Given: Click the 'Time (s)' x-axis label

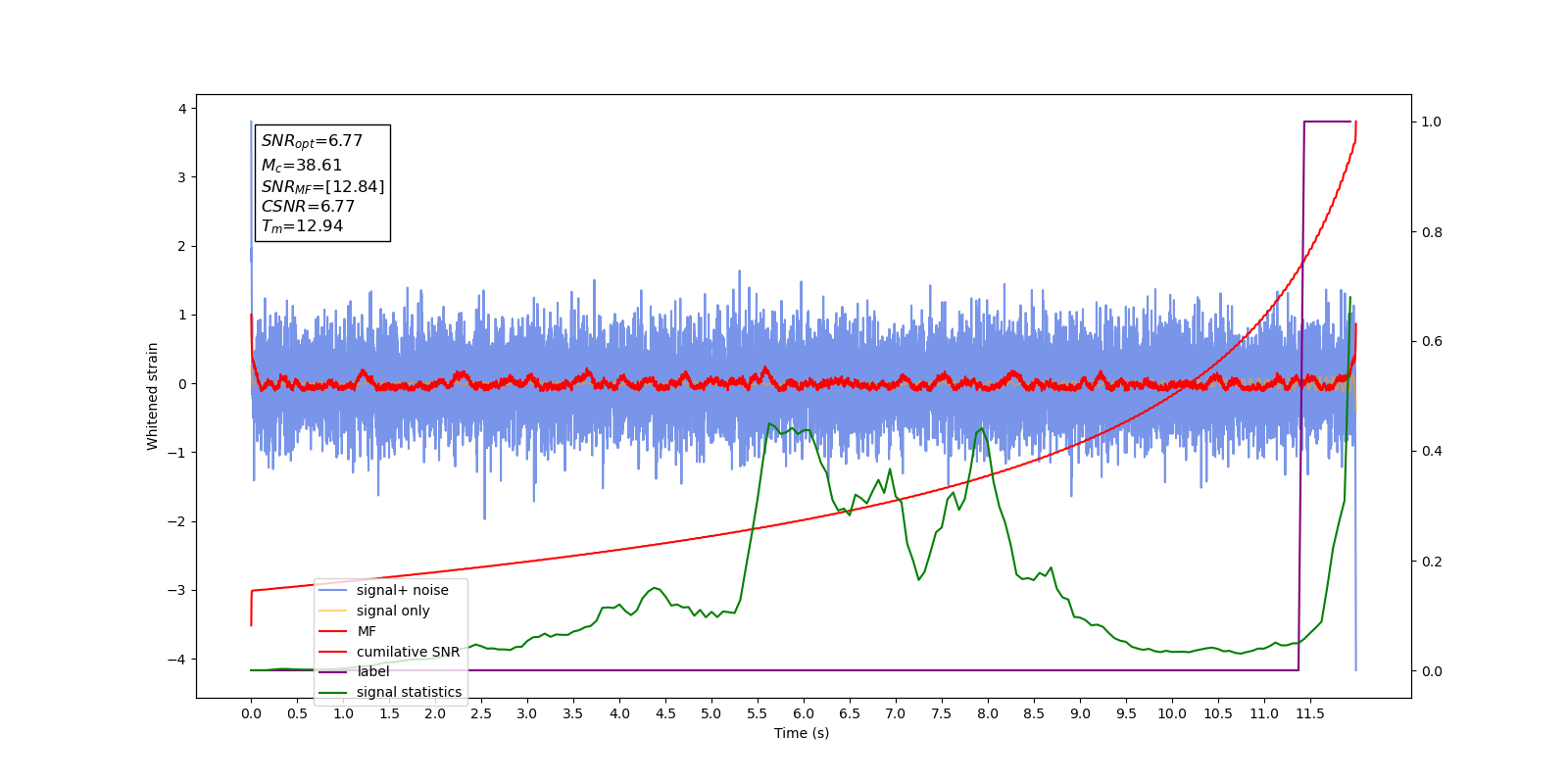Looking at the screenshot, I should coord(802,733).
